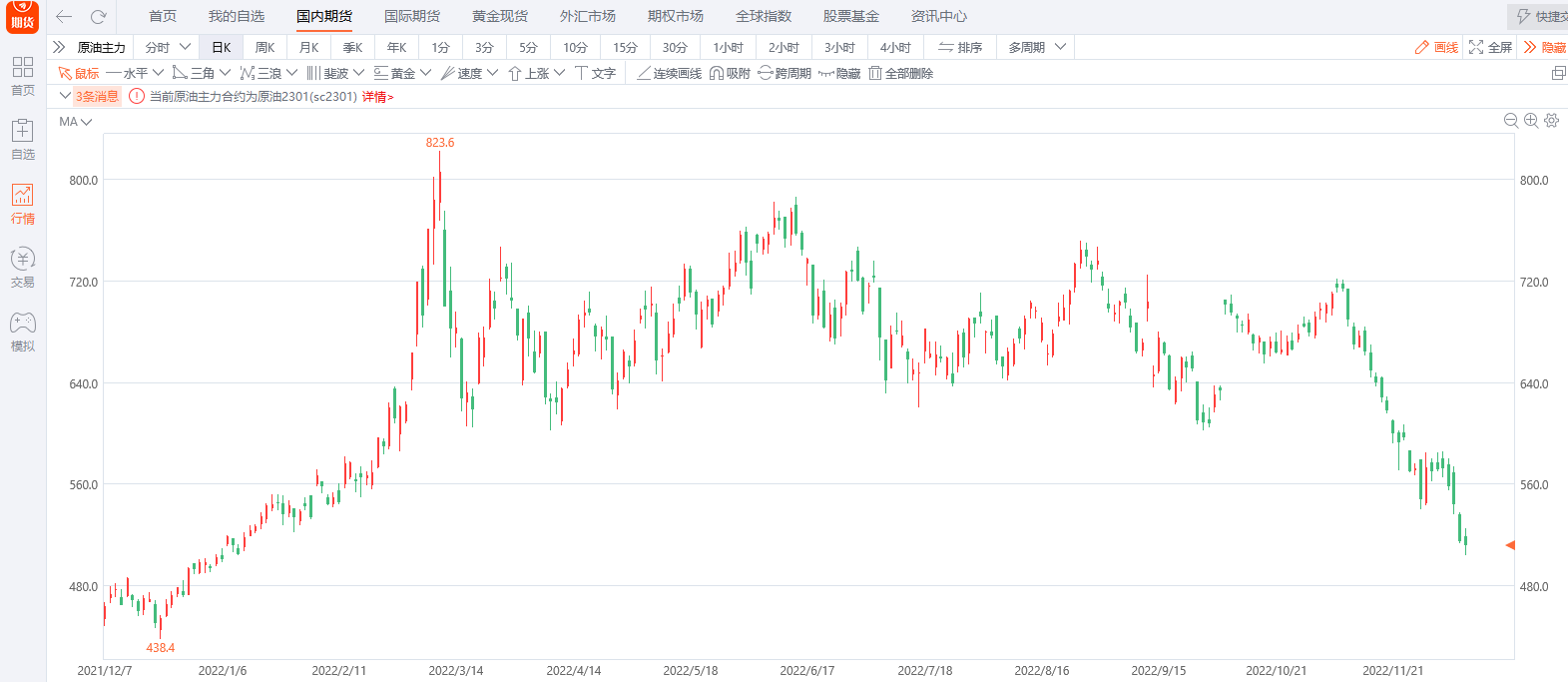Toggle 全屏 fullscreen mode
The height and width of the screenshot is (682, 1568).
click(x=1490, y=47)
